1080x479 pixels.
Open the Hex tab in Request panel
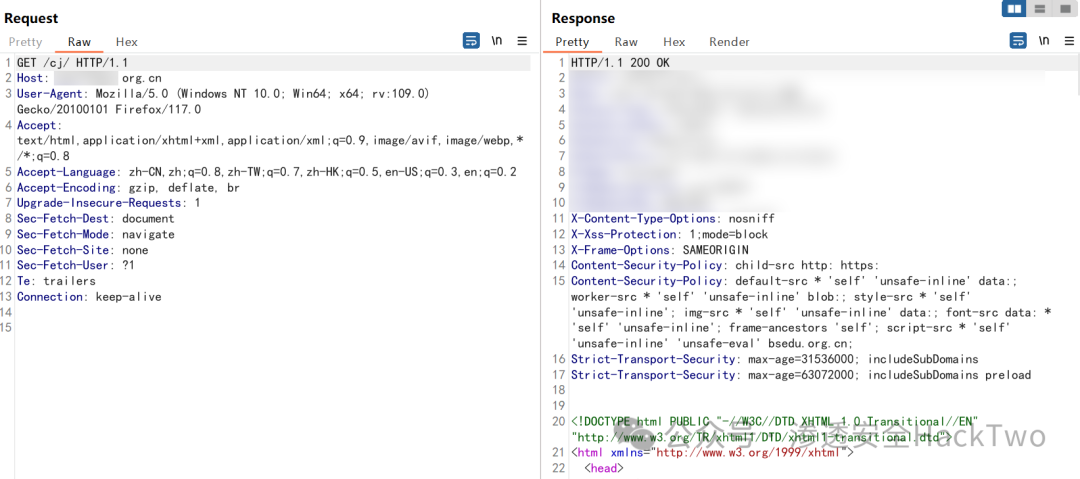(127, 42)
